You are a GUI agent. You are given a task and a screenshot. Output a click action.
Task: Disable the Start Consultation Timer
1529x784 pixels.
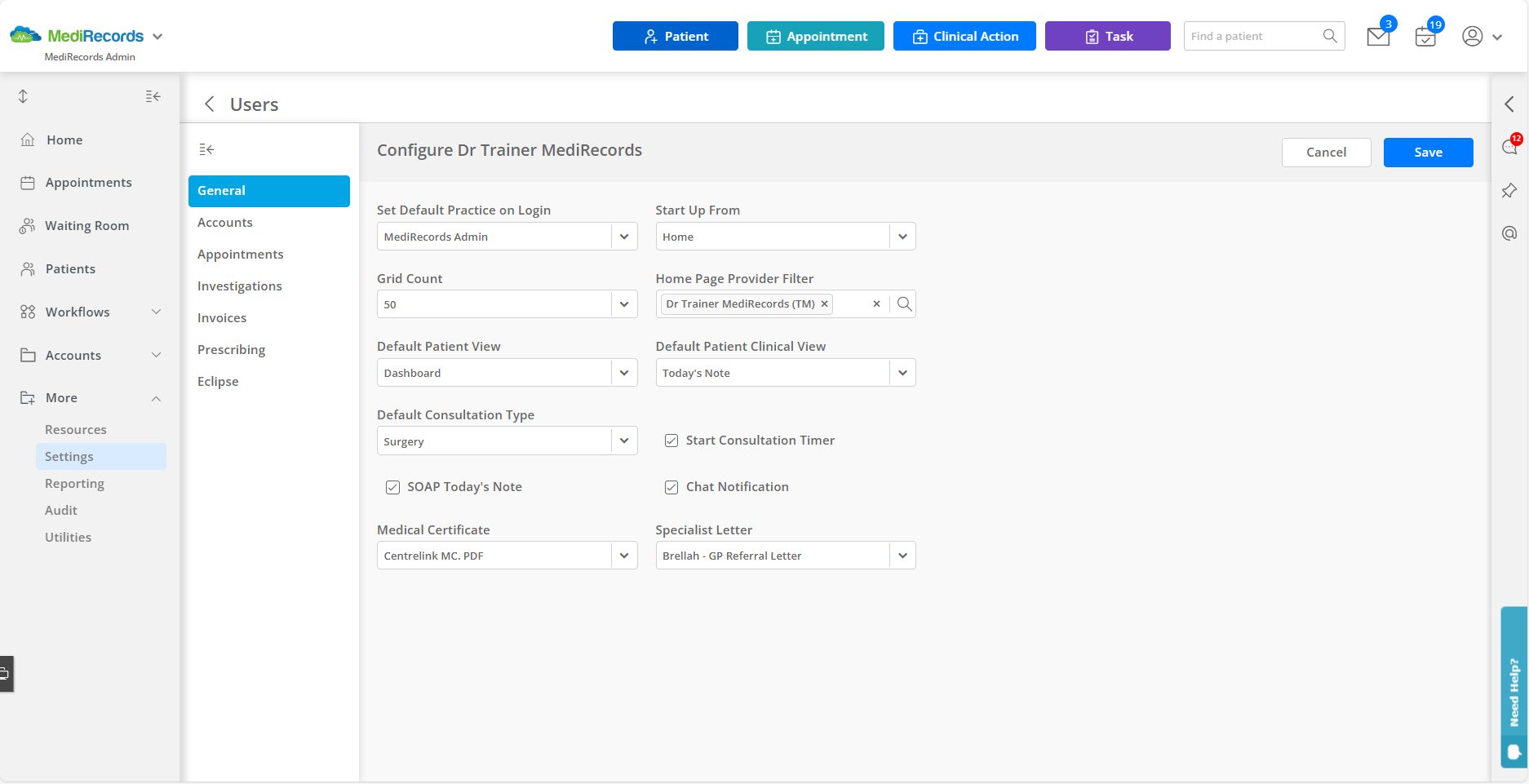(671, 441)
